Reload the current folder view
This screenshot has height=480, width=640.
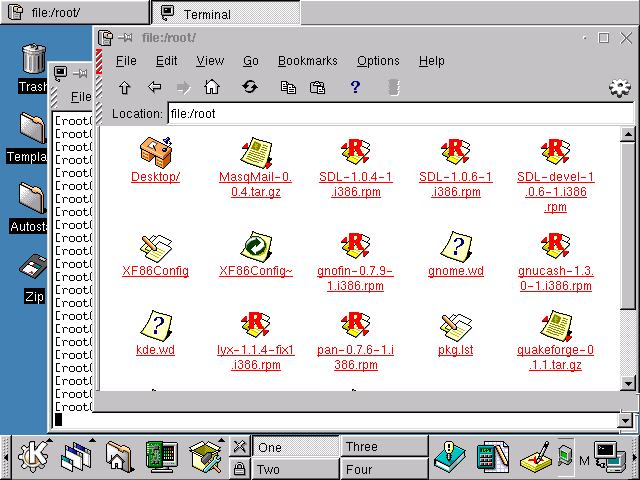point(249,87)
